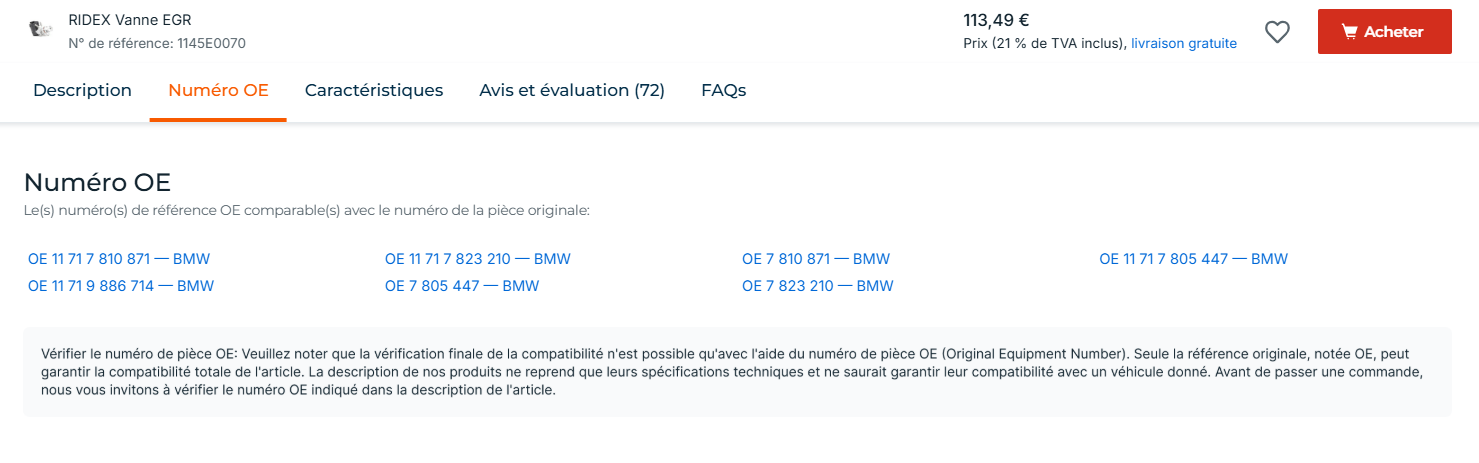Click the livraison gratuite link

(x=1184, y=44)
